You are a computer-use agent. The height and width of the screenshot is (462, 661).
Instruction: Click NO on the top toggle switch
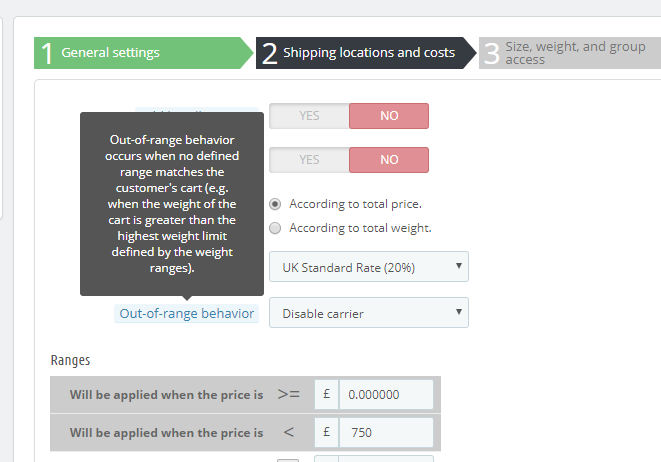coord(389,116)
